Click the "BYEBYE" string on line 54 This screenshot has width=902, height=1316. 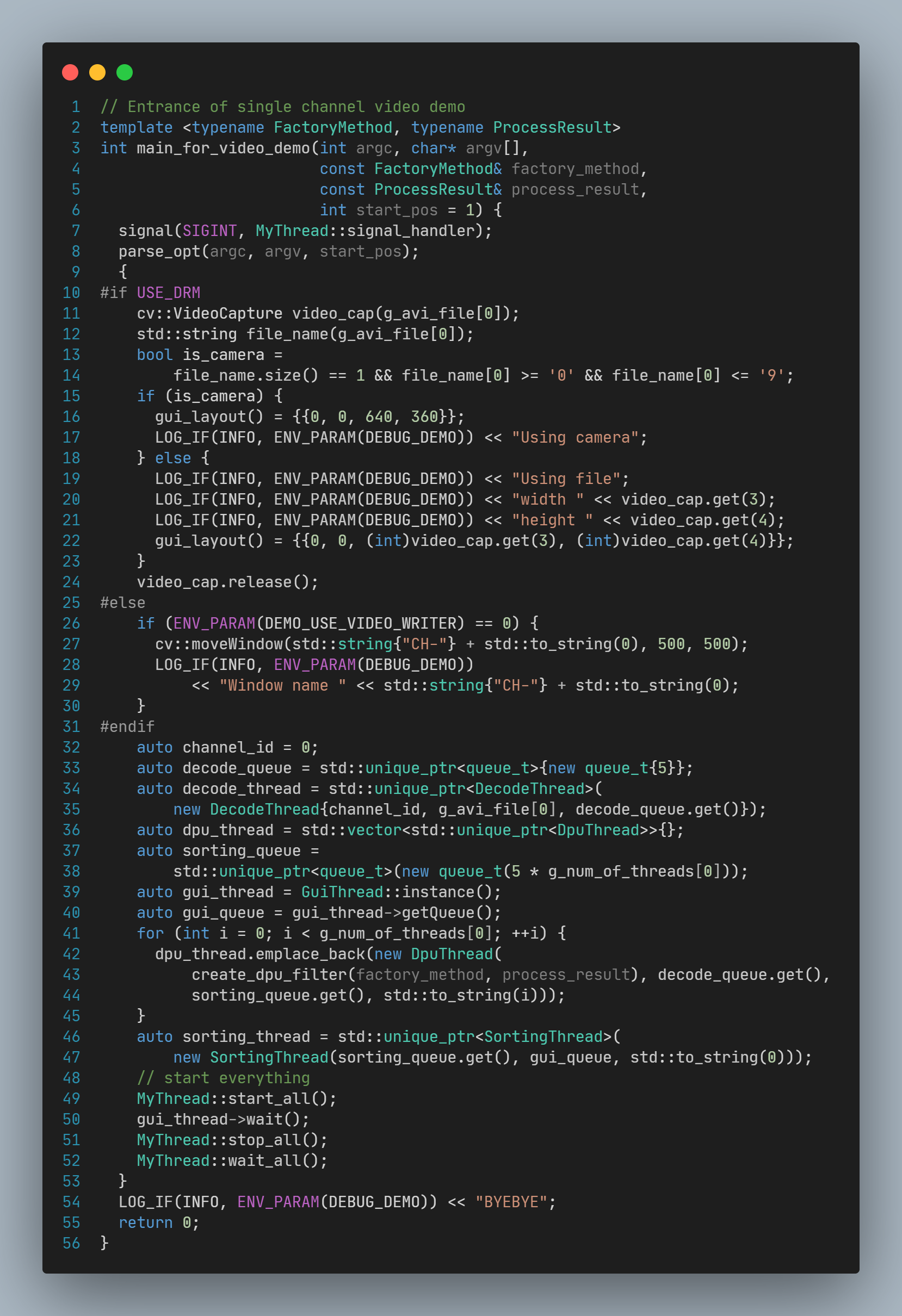pos(511,1202)
